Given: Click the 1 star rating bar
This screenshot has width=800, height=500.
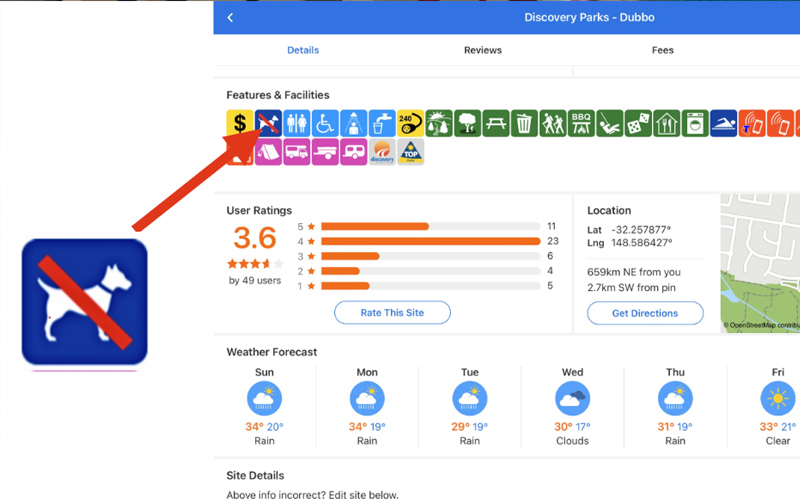Looking at the screenshot, I should (x=431, y=286).
